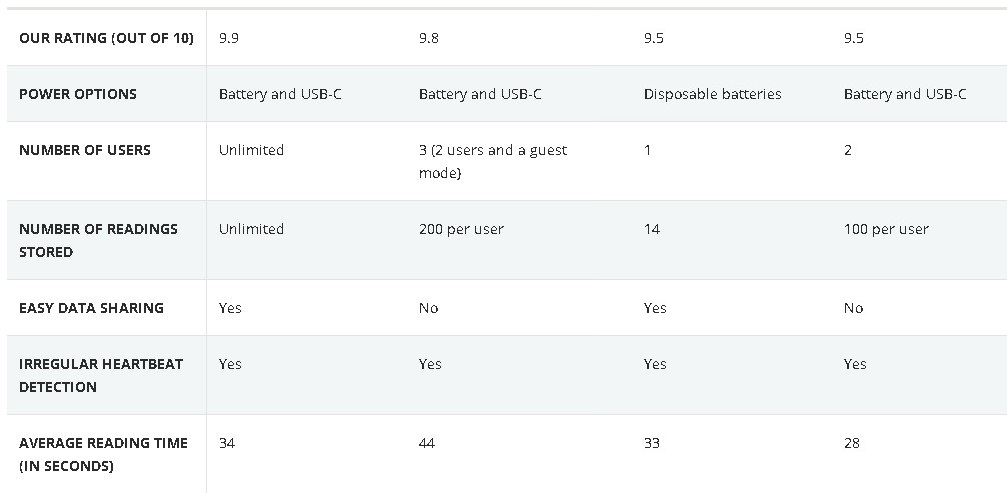Select the "200 per user" cell

coord(461,229)
